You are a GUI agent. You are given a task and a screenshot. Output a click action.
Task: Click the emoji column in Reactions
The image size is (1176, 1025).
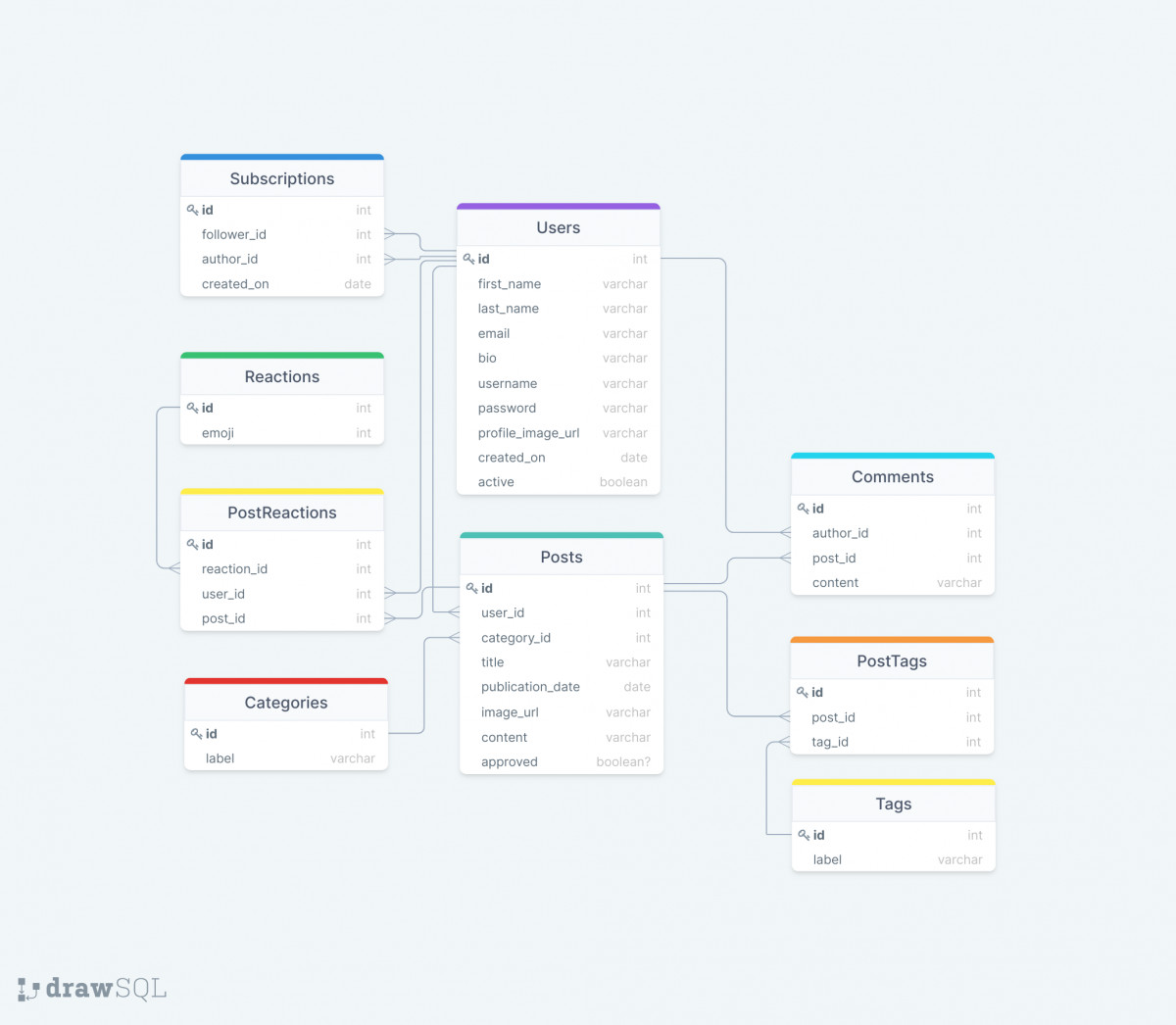282,432
